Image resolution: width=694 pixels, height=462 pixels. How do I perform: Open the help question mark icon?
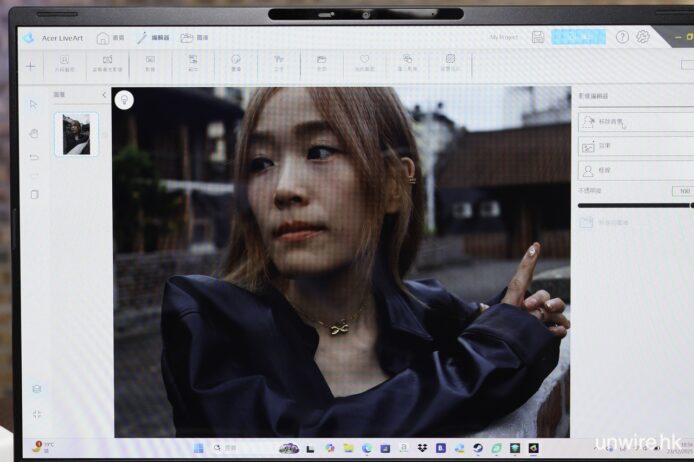tap(622, 37)
